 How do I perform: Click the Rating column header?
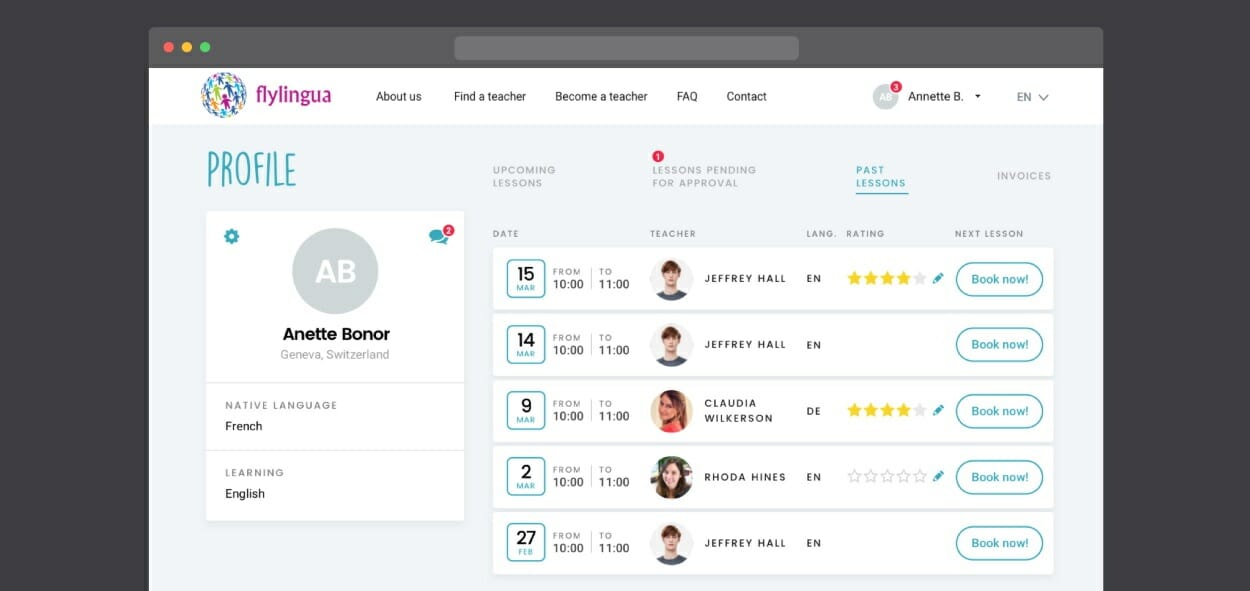point(865,234)
